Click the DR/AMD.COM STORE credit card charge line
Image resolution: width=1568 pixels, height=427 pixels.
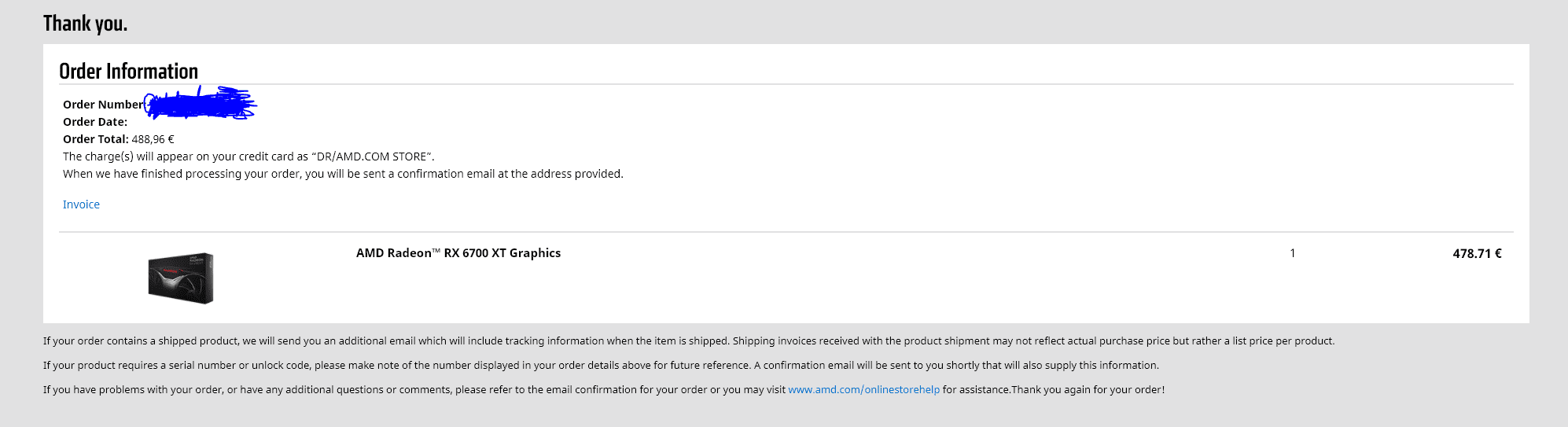[248, 156]
